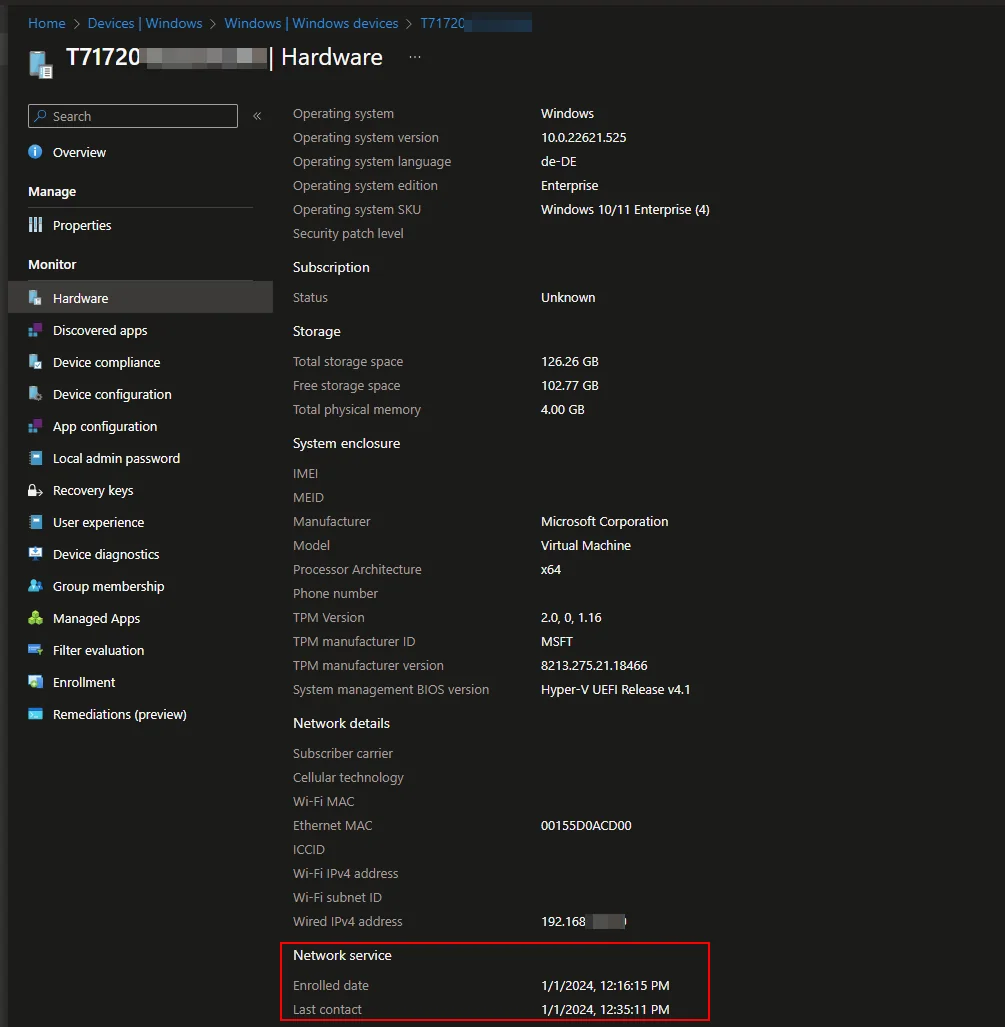Select Recovery keys in the Monitor menu
The width and height of the screenshot is (1005, 1027).
click(140, 491)
